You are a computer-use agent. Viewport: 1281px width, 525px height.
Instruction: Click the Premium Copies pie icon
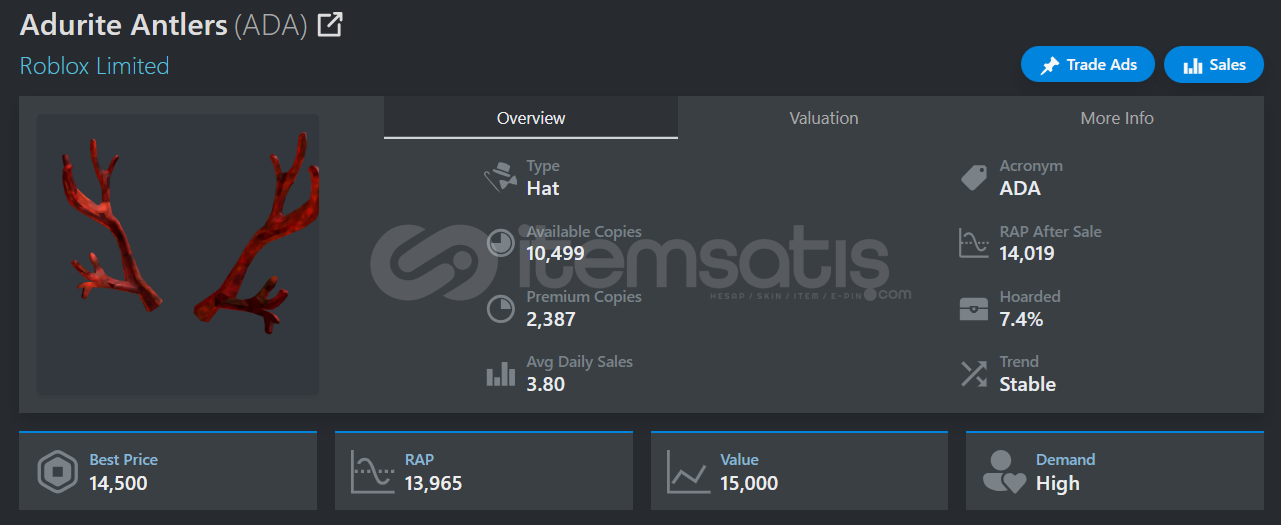[x=500, y=309]
